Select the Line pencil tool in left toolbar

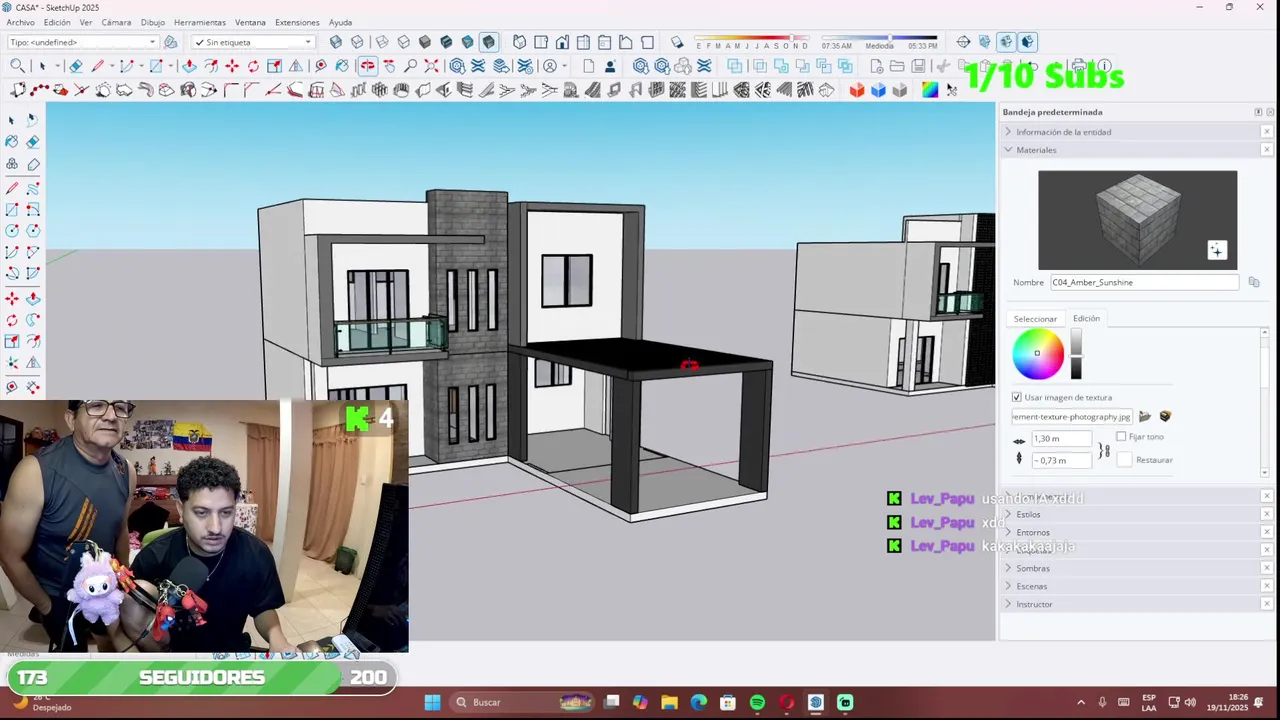coord(12,188)
